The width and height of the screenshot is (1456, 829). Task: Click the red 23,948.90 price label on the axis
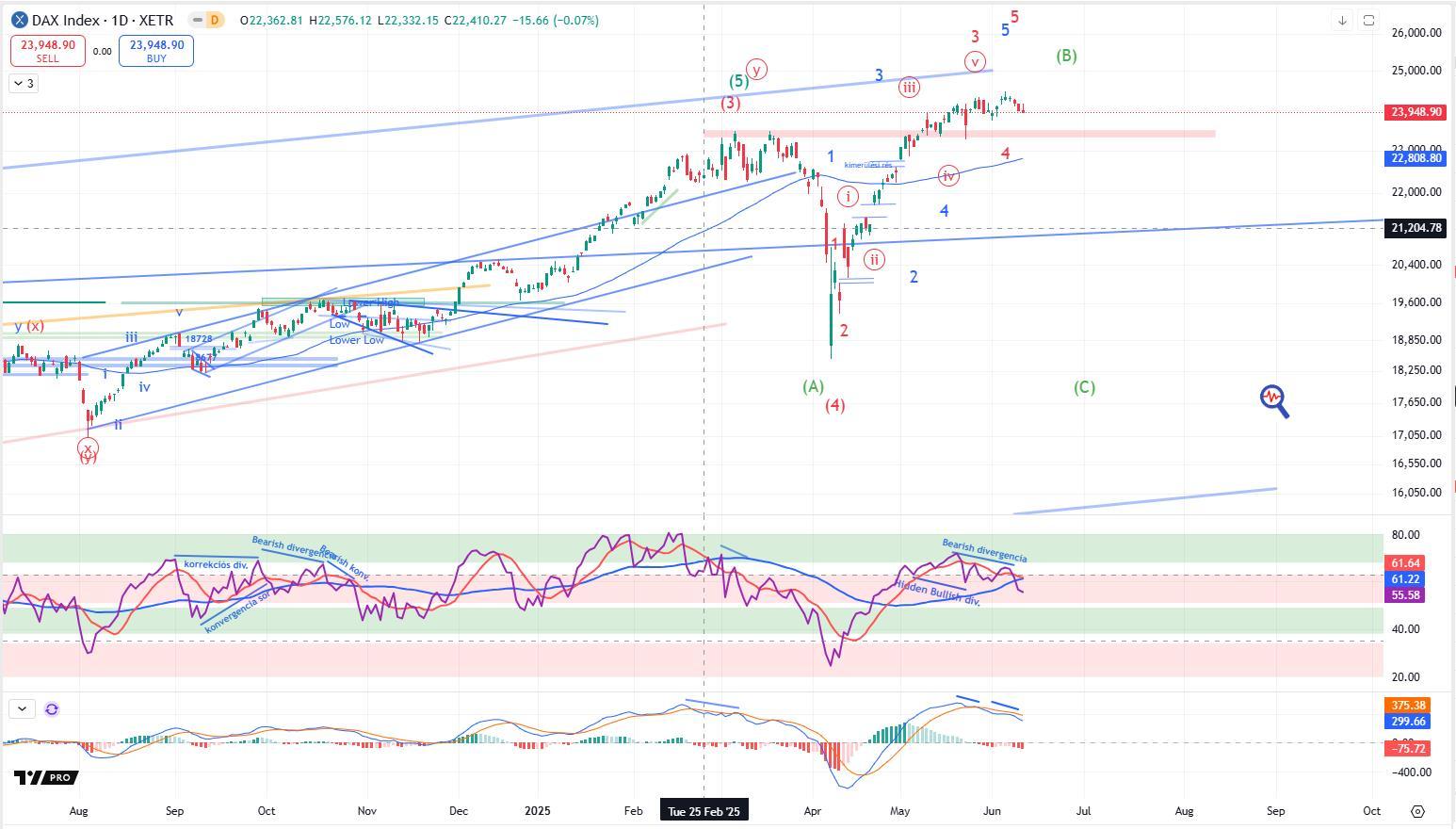(1416, 112)
